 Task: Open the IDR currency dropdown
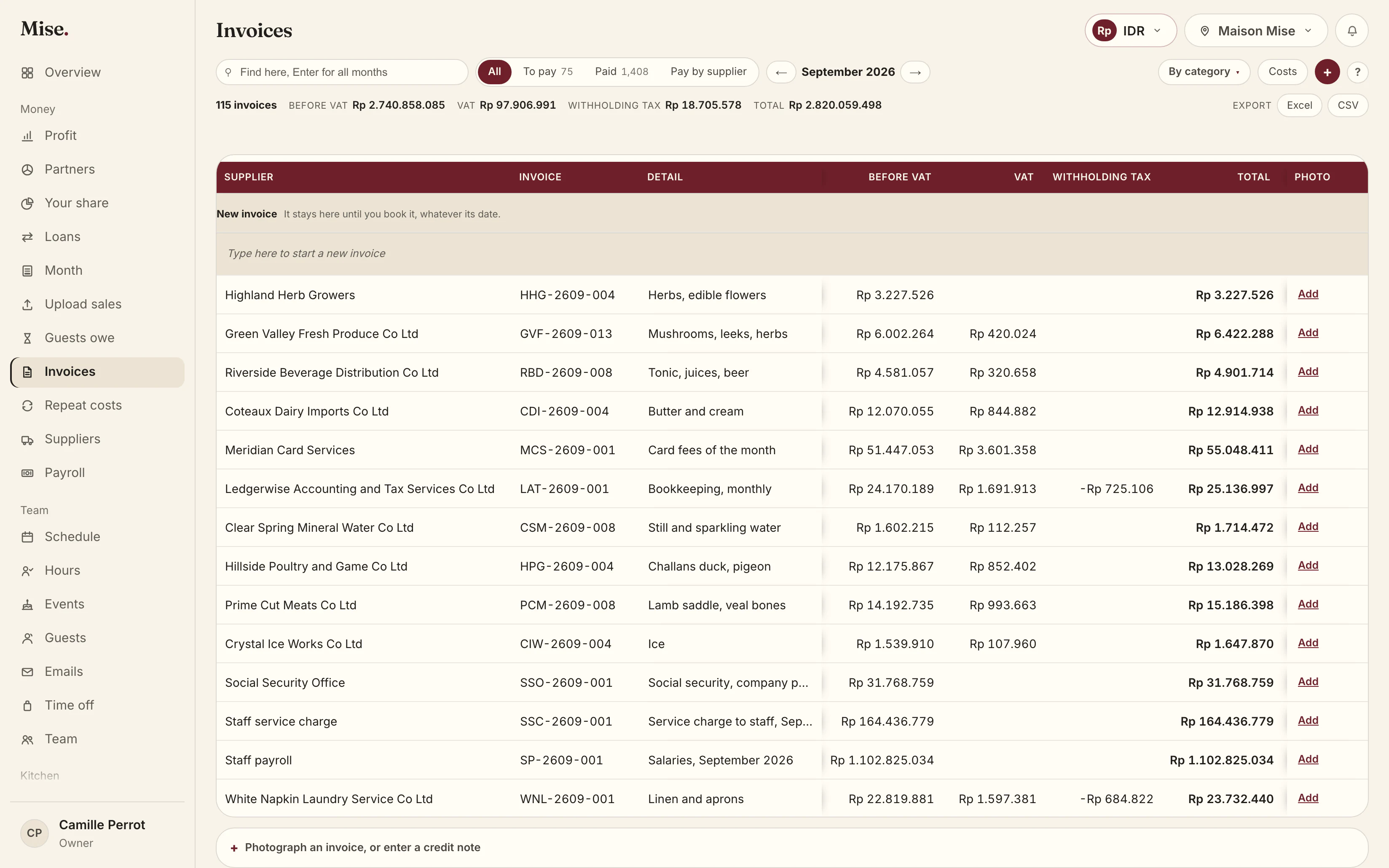[x=1130, y=30]
